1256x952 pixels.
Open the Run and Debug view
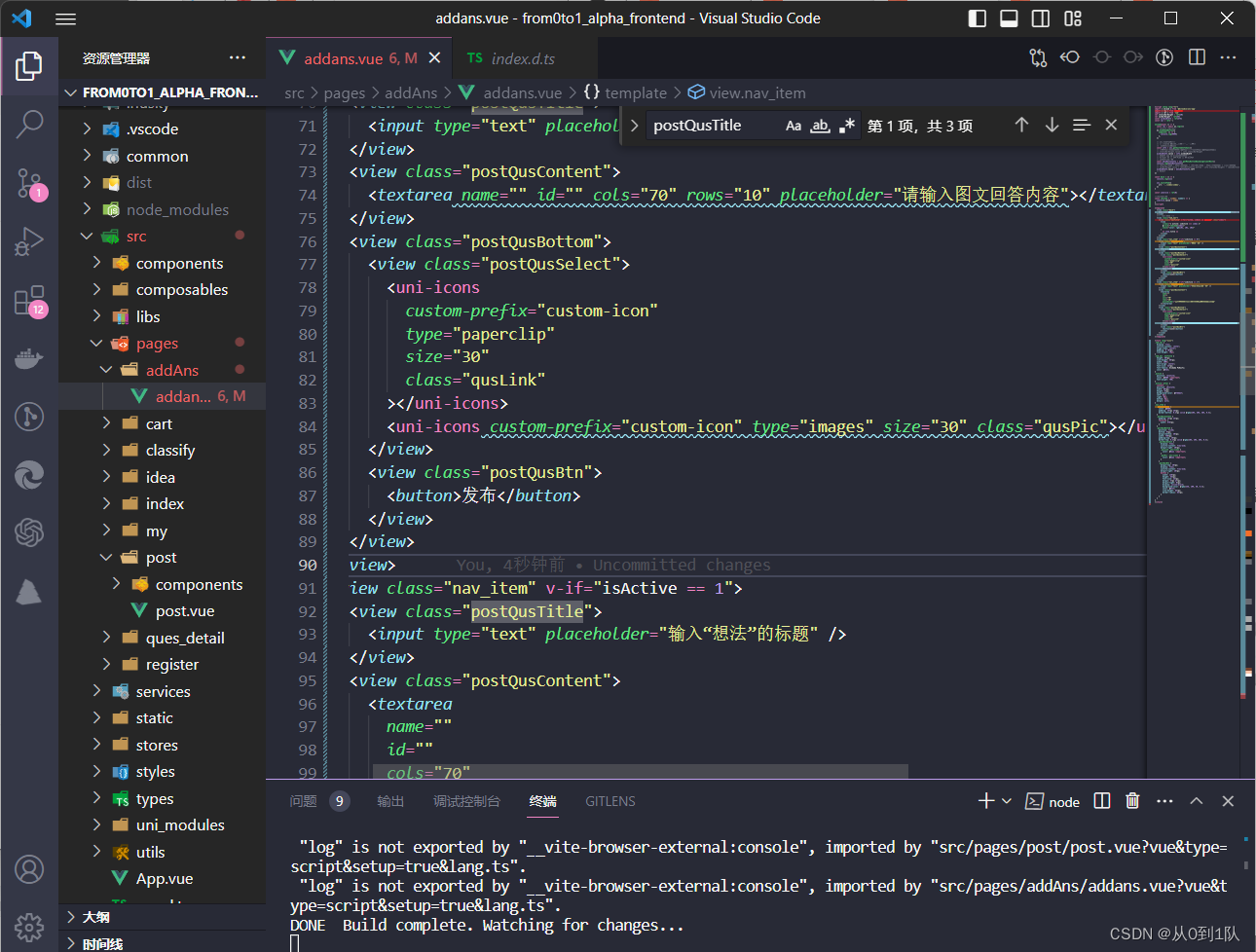(29, 240)
